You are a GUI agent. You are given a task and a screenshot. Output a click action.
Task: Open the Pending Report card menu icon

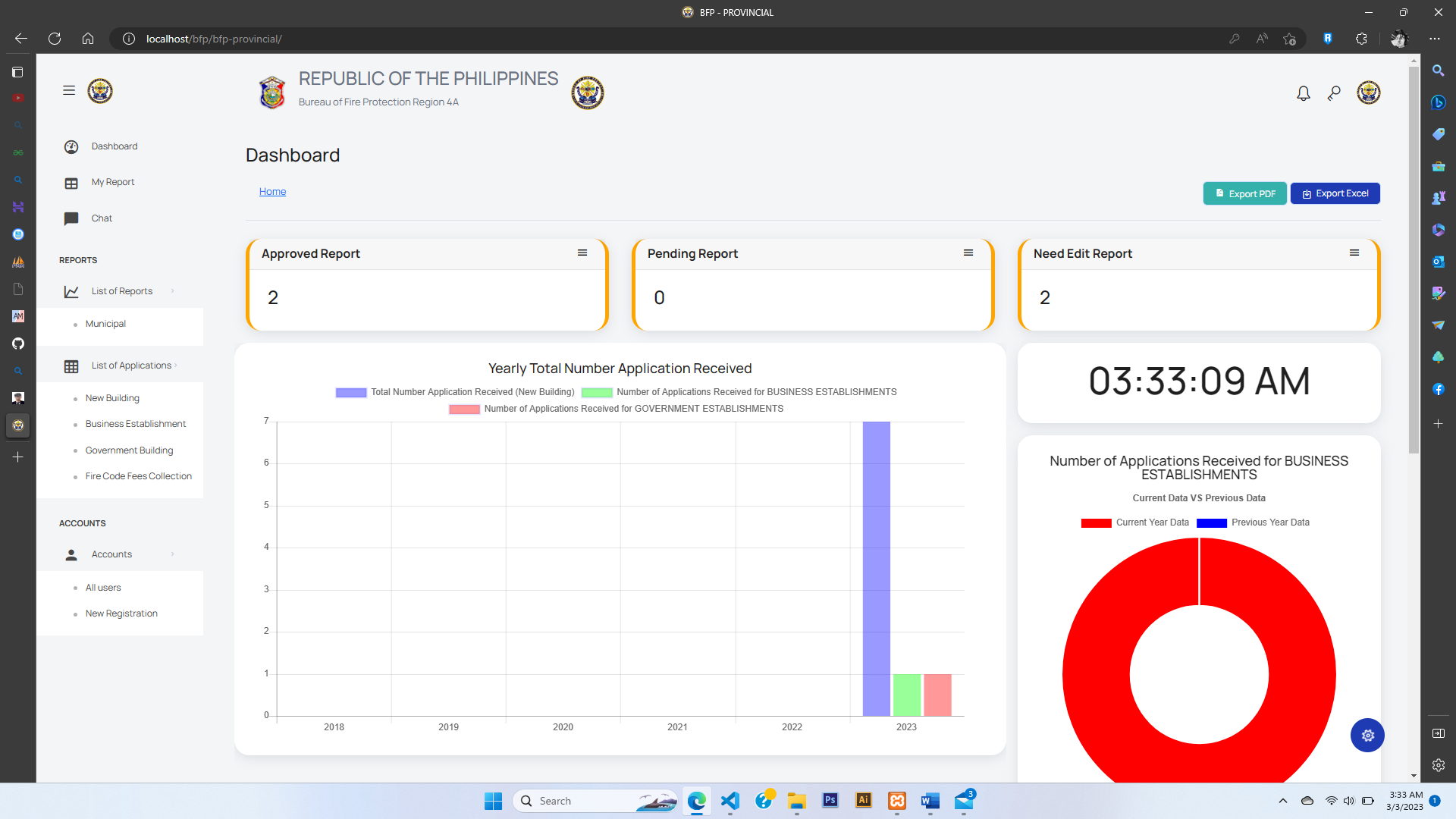968,253
